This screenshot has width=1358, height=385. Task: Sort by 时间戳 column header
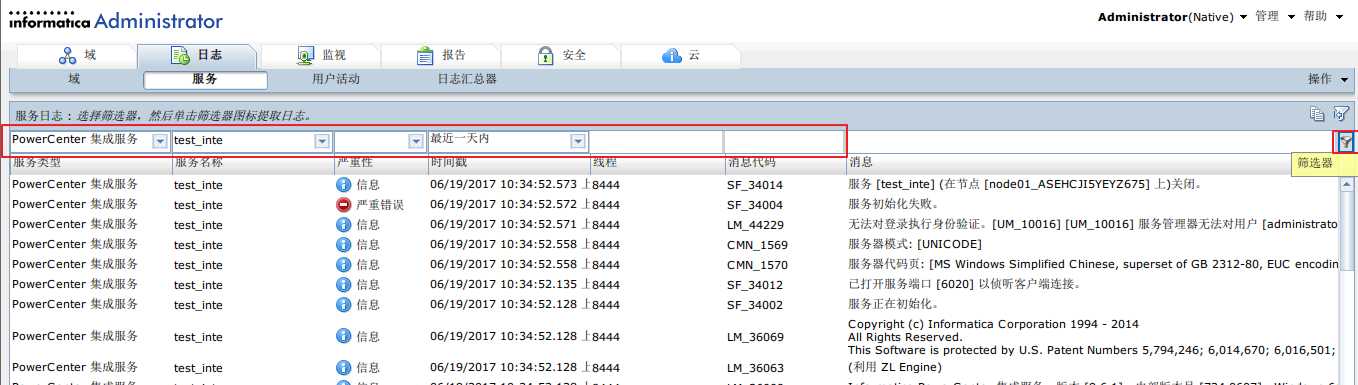pos(509,163)
